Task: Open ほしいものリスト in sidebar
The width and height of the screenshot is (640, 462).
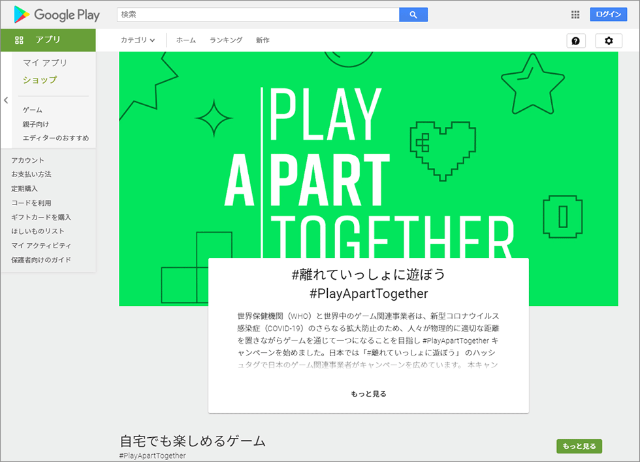Action: pyautogui.click(x=37, y=231)
